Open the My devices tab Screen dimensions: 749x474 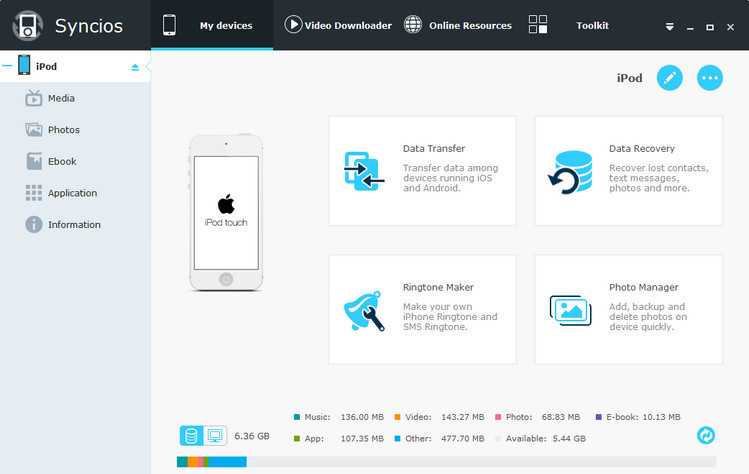212,25
